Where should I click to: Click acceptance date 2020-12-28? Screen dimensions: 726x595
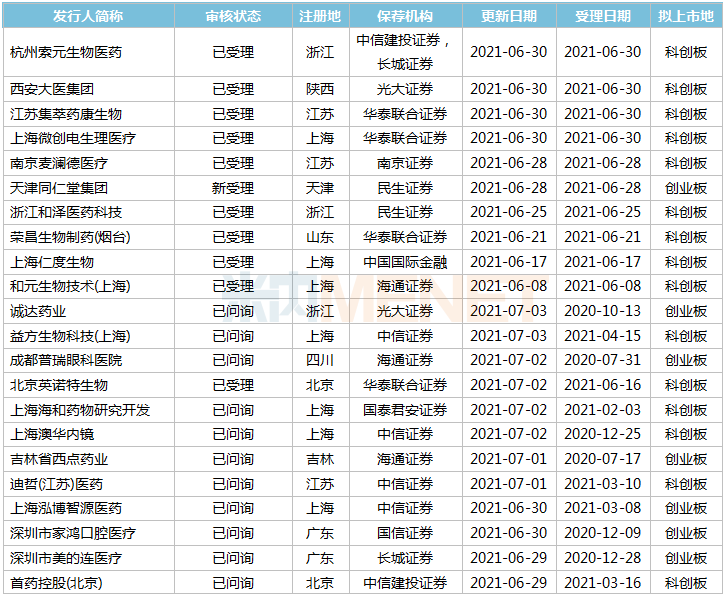(603, 558)
